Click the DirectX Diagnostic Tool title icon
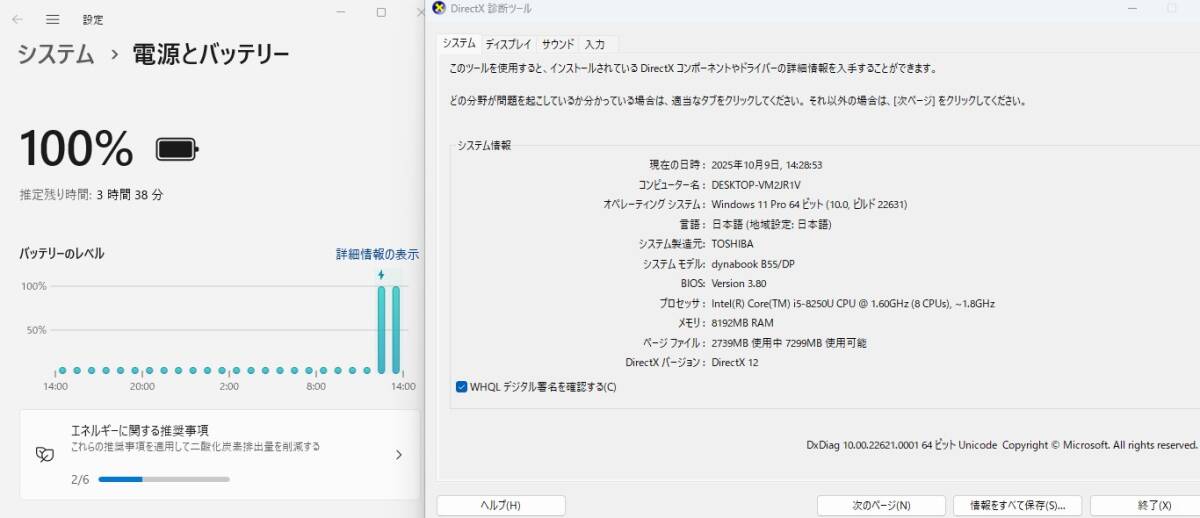The height and width of the screenshot is (518, 1200). pyautogui.click(x=439, y=8)
